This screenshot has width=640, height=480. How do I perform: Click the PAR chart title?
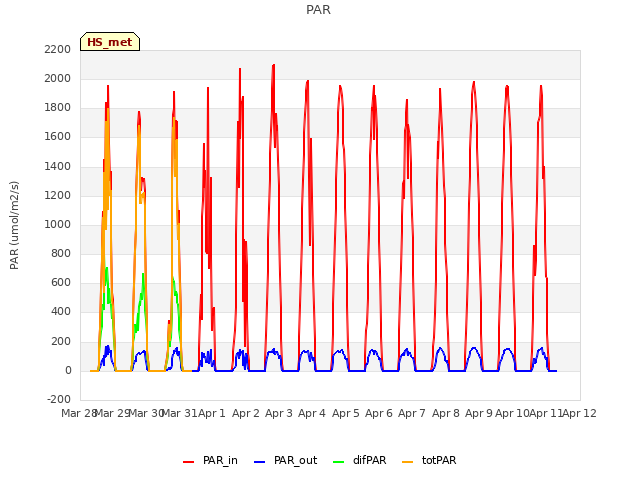click(x=318, y=10)
